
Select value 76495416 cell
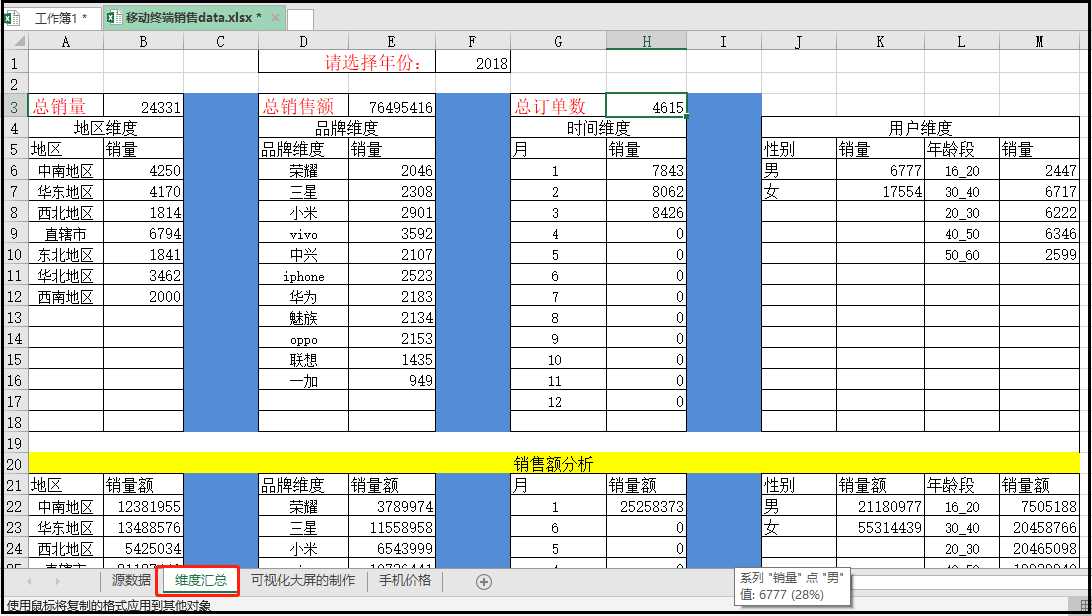[392, 106]
